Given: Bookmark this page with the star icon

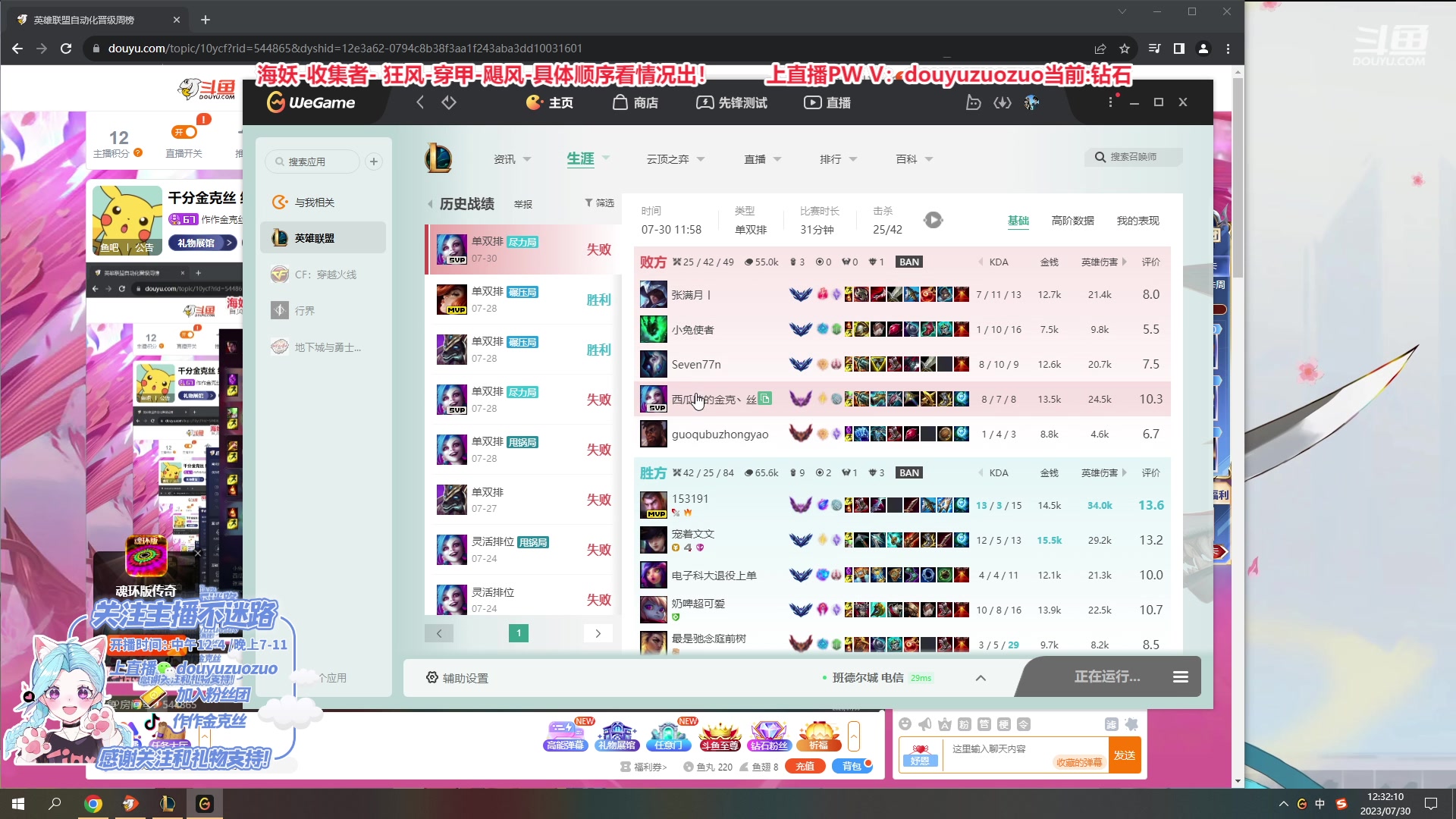Looking at the screenshot, I should tap(1125, 49).
